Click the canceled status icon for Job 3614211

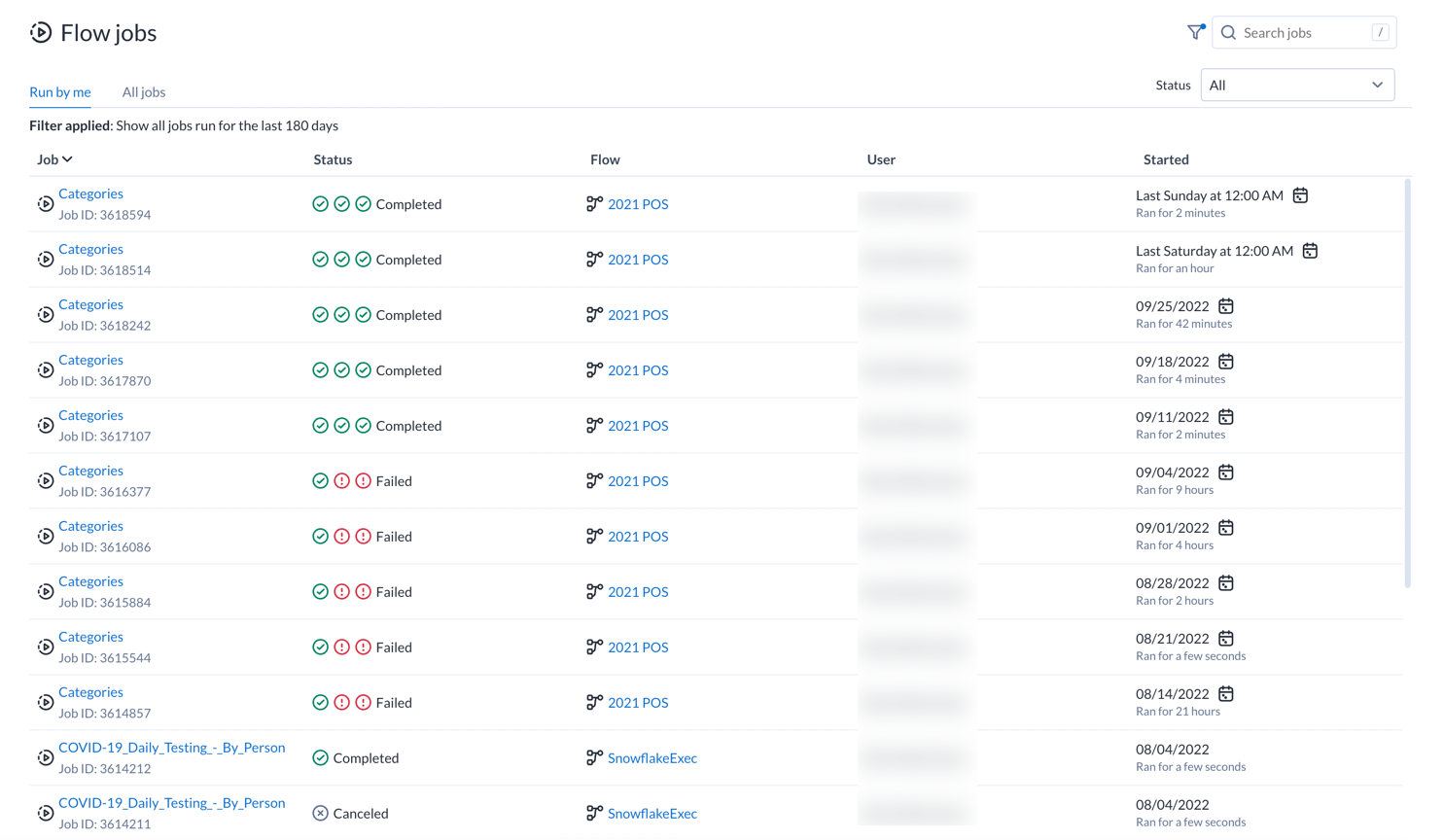(x=320, y=814)
